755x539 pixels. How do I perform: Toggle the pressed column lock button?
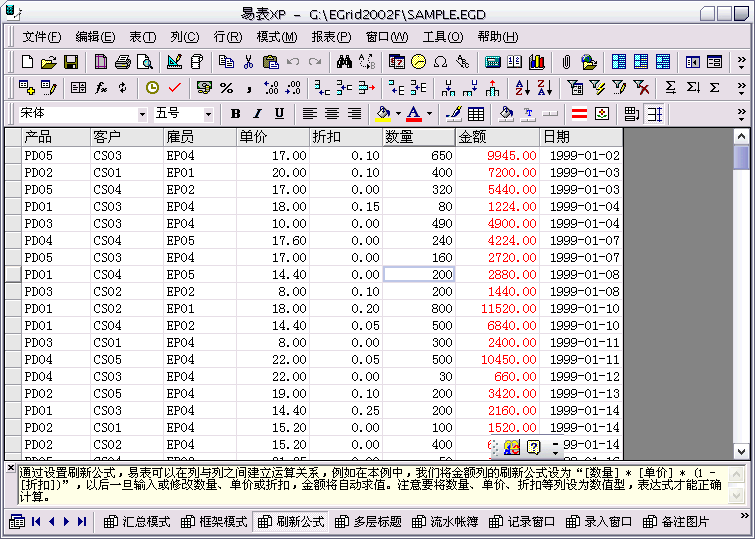654,114
